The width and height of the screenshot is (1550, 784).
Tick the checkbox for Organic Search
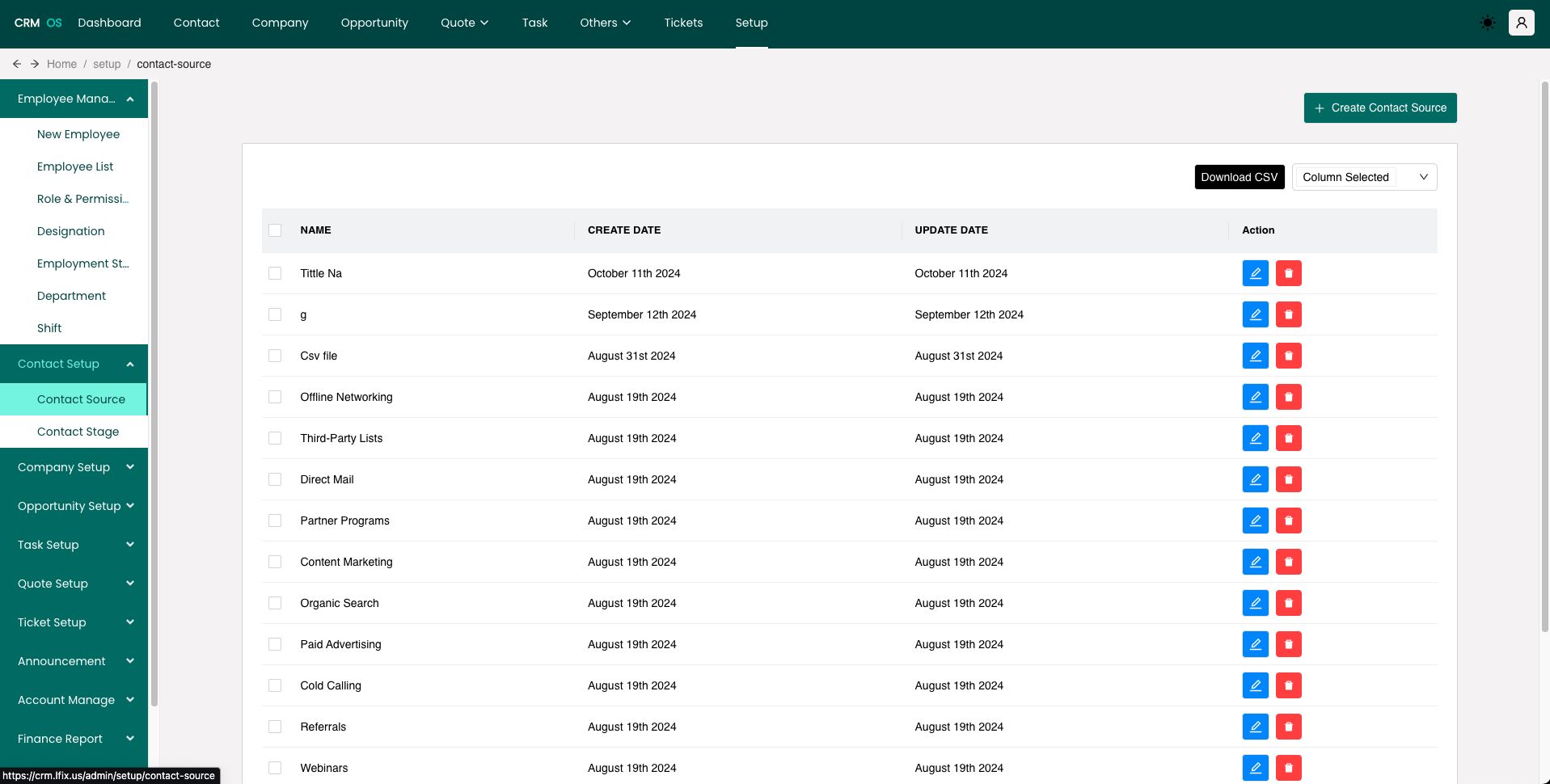(275, 603)
